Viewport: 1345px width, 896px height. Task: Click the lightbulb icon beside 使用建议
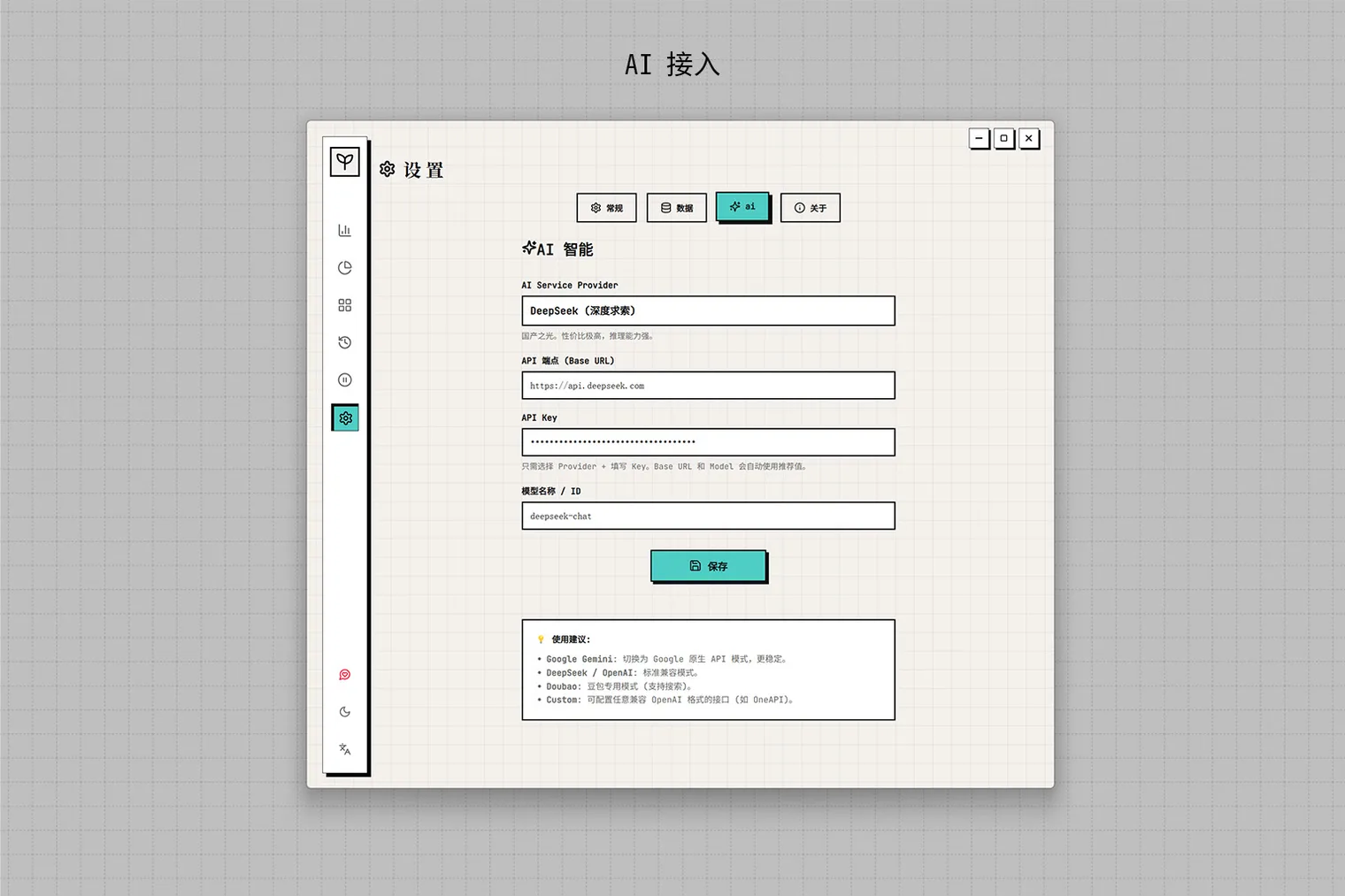pyautogui.click(x=541, y=639)
